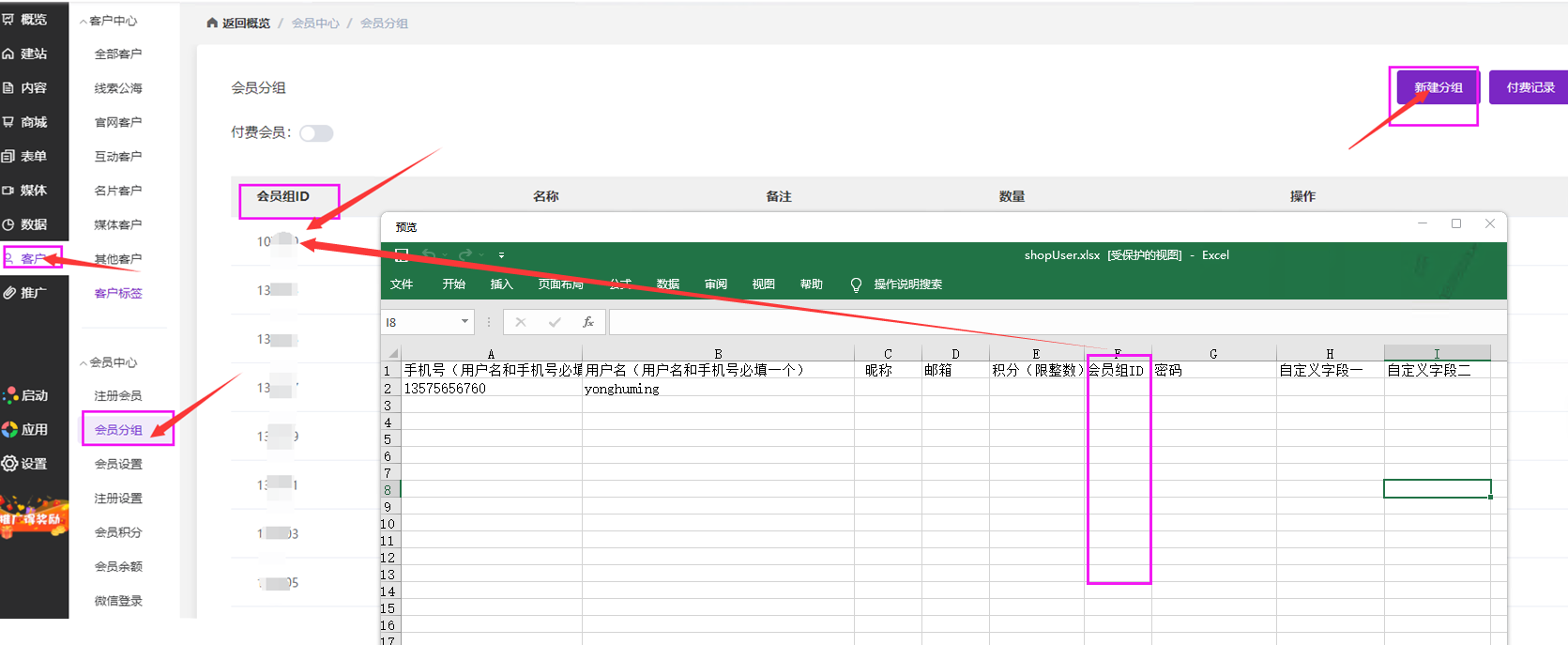Open the Quick Access Toolbar customize dropdown
The width and height of the screenshot is (1568, 645).
click(501, 255)
